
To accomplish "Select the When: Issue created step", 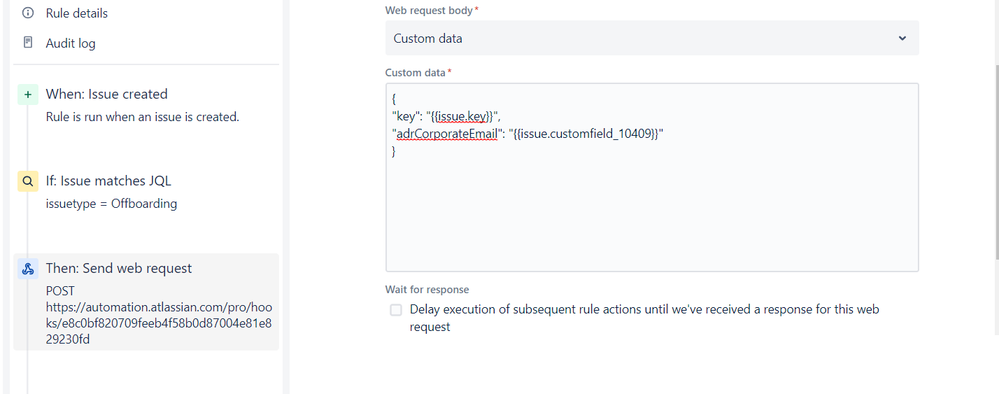I will [146, 105].
